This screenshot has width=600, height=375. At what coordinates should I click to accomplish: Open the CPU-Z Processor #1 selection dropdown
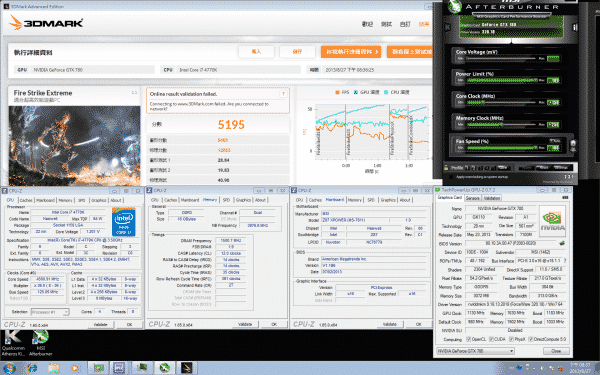coord(50,312)
